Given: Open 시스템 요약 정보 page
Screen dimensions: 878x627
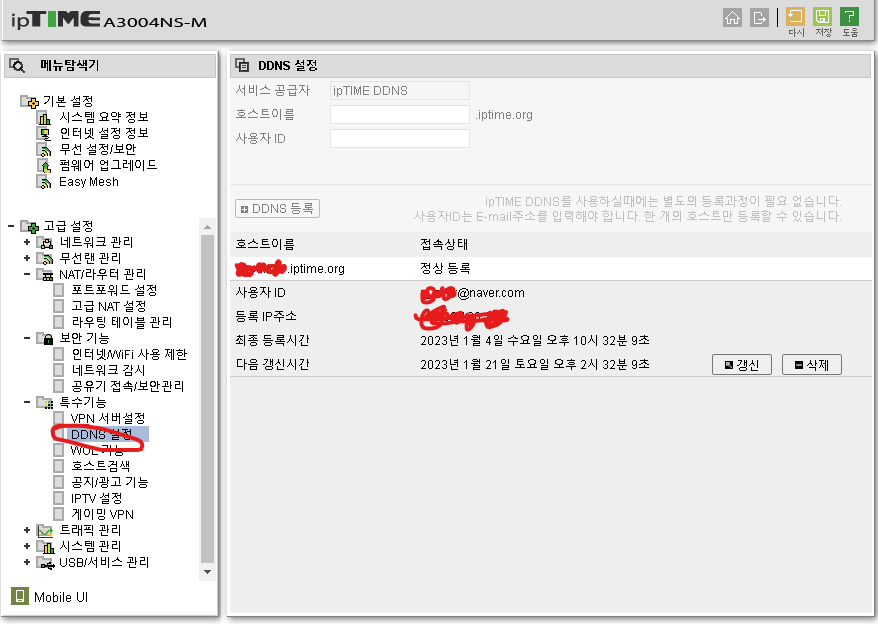Looking at the screenshot, I should [104, 117].
